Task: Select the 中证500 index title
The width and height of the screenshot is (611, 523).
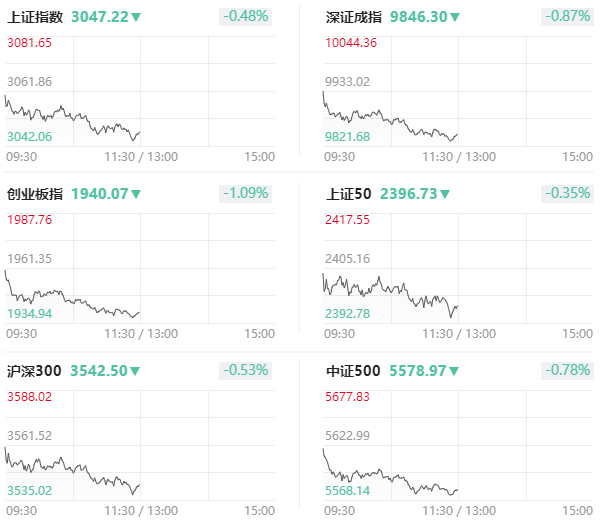Action: pos(353,371)
